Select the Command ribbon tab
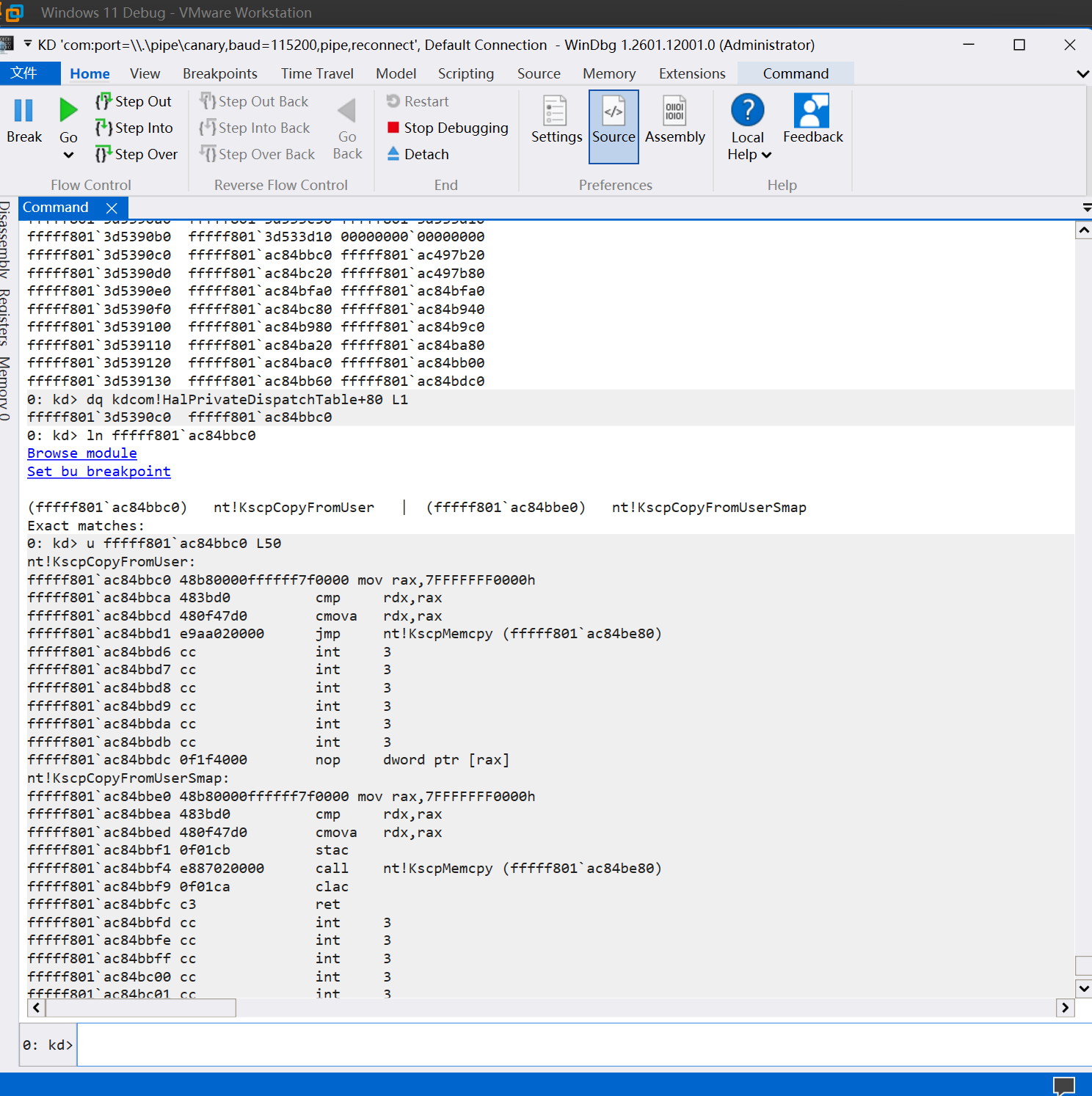The image size is (1092, 1096). 796,73
